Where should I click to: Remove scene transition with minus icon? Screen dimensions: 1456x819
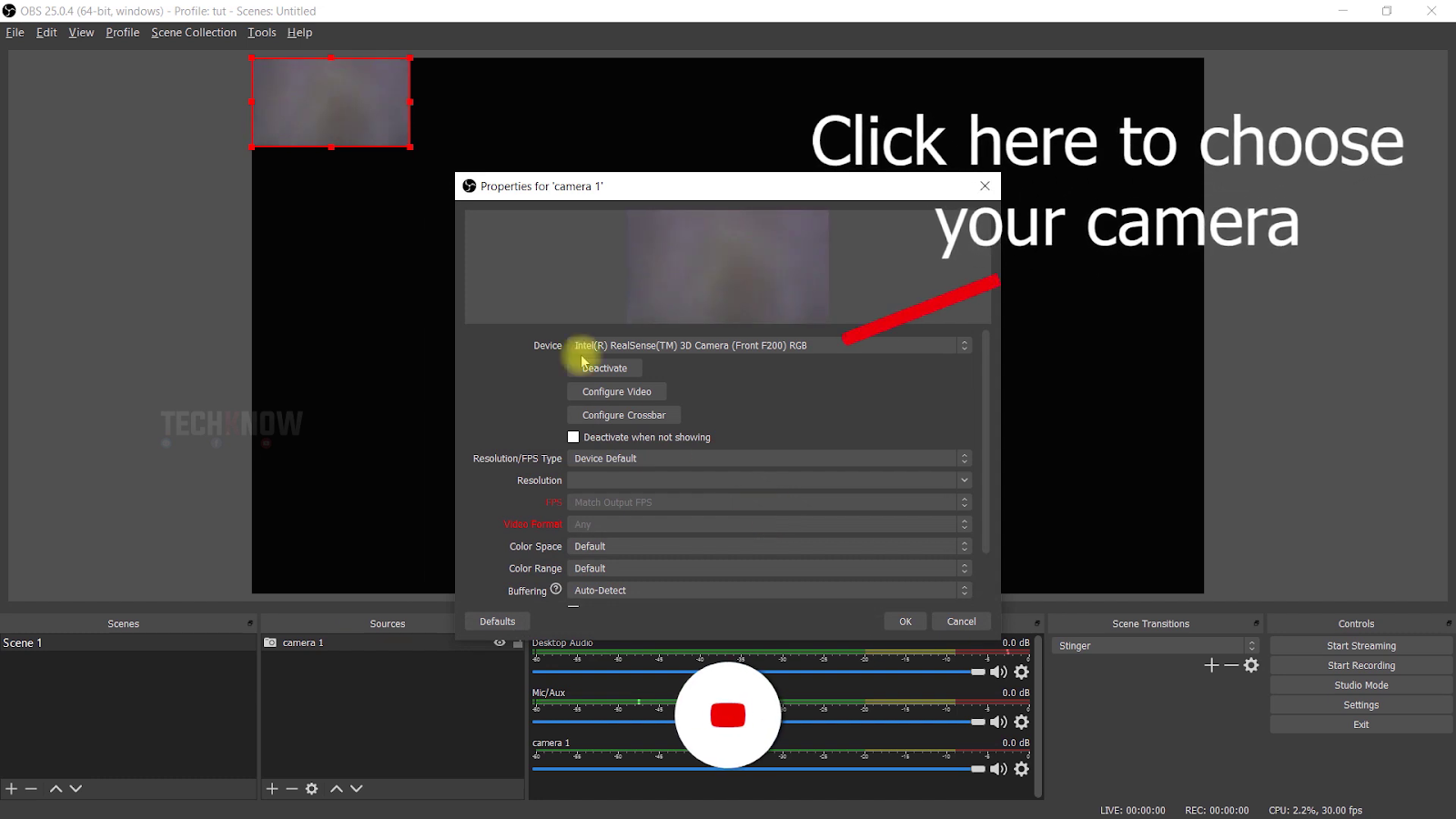pyautogui.click(x=1231, y=665)
